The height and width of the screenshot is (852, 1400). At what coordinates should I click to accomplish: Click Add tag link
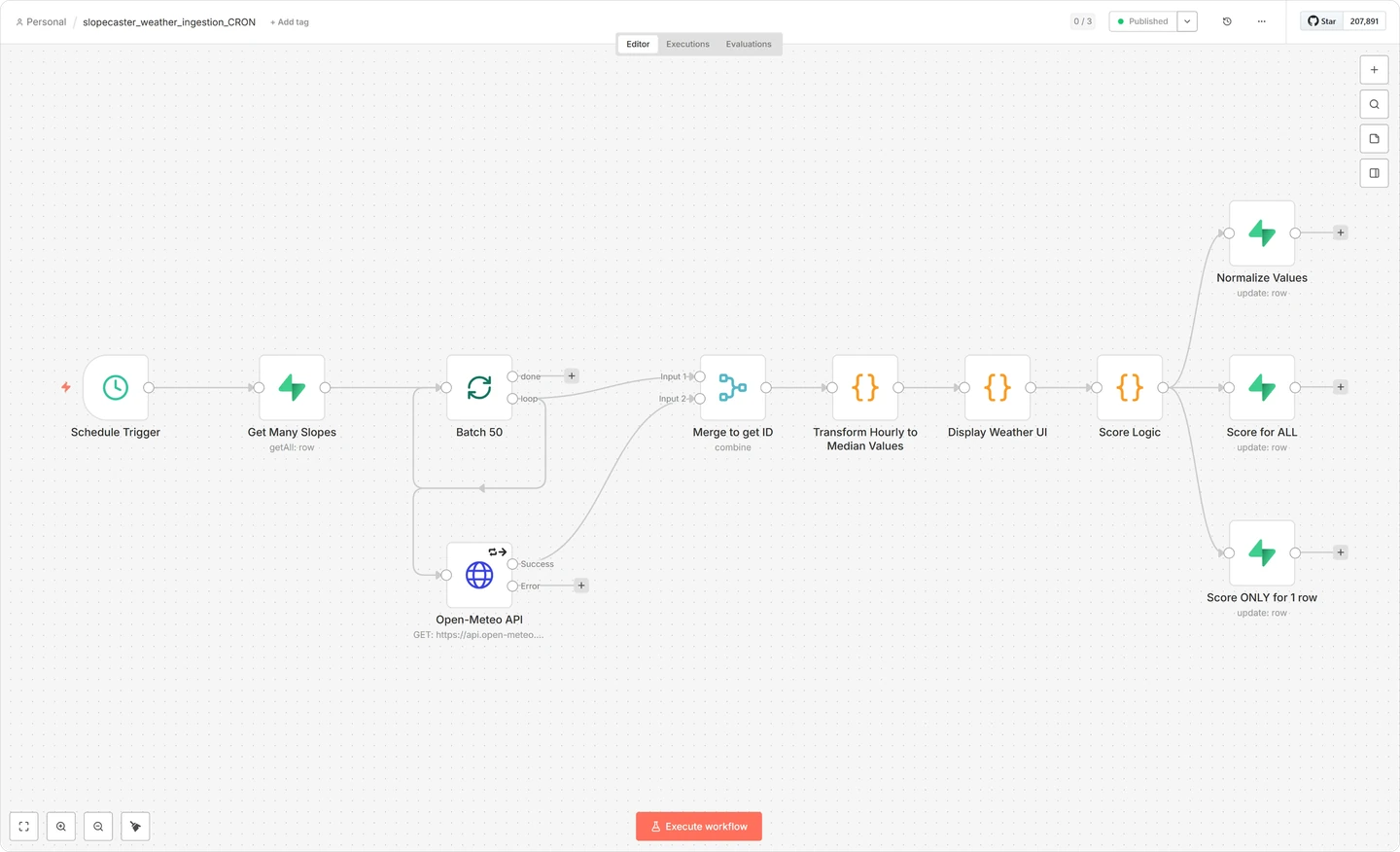pyautogui.click(x=290, y=22)
